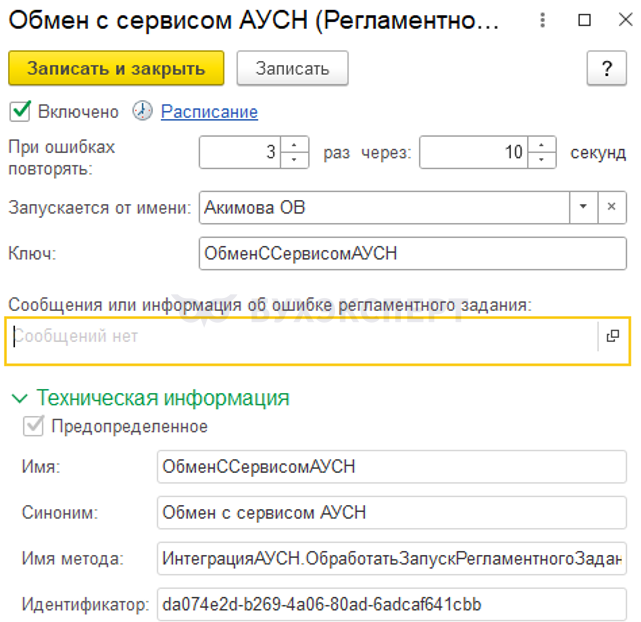Open the message field in separate window

coord(612,336)
